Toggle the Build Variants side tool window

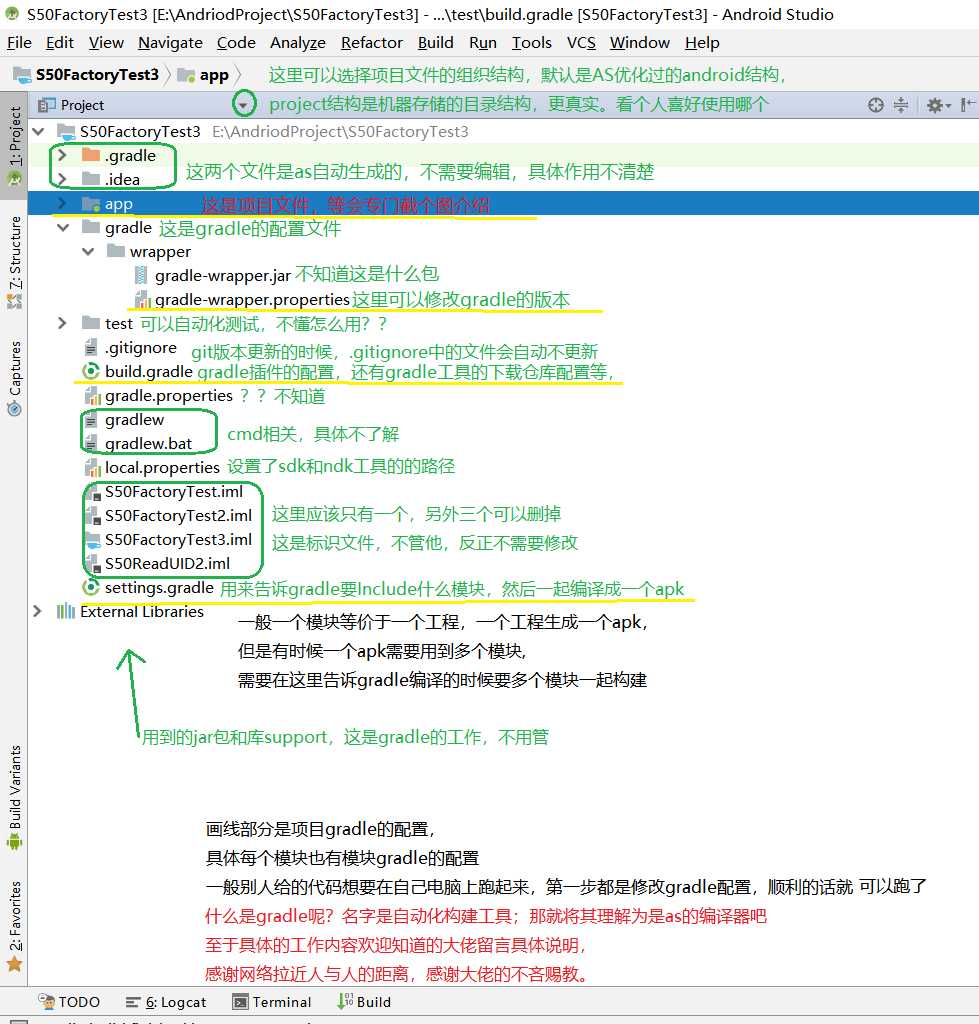pos(14,797)
